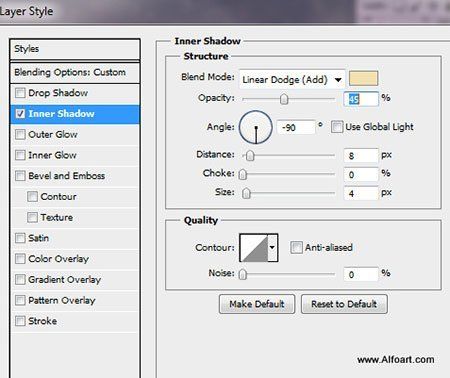
Task: Open the Blend Mode dropdown
Action: (292, 79)
